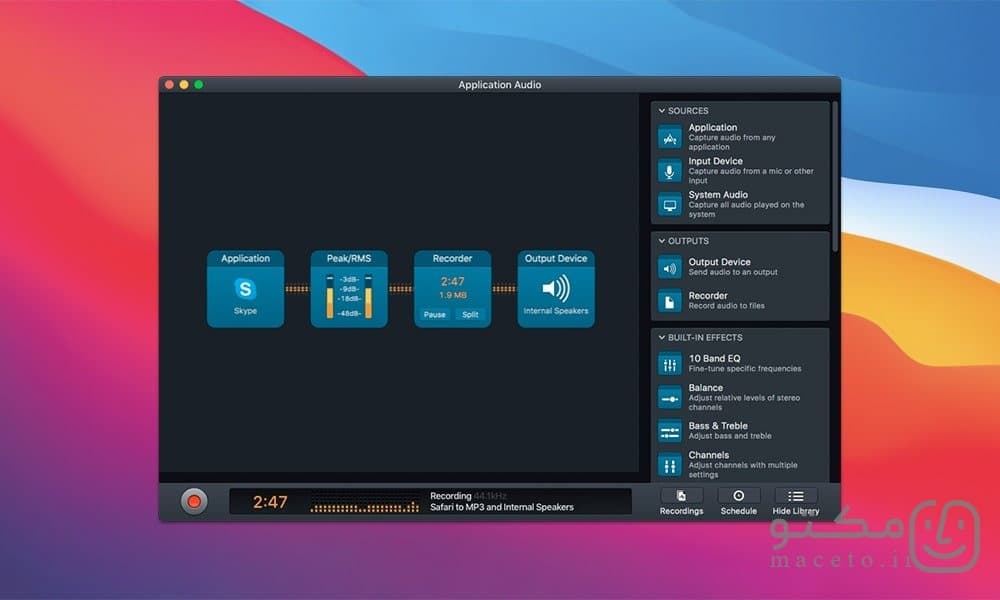
Task: Collapse the SOURCES section
Action: [x=661, y=111]
